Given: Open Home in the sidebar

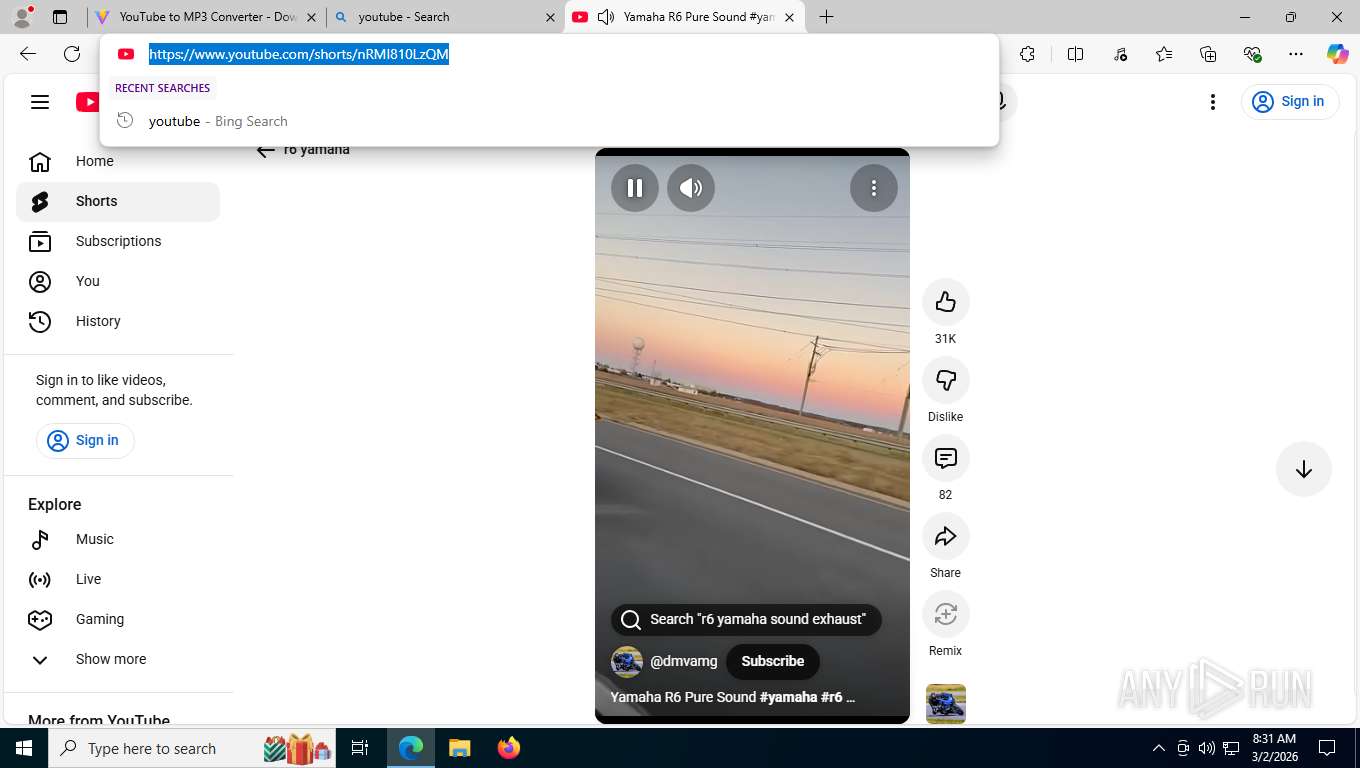Looking at the screenshot, I should tap(118, 161).
